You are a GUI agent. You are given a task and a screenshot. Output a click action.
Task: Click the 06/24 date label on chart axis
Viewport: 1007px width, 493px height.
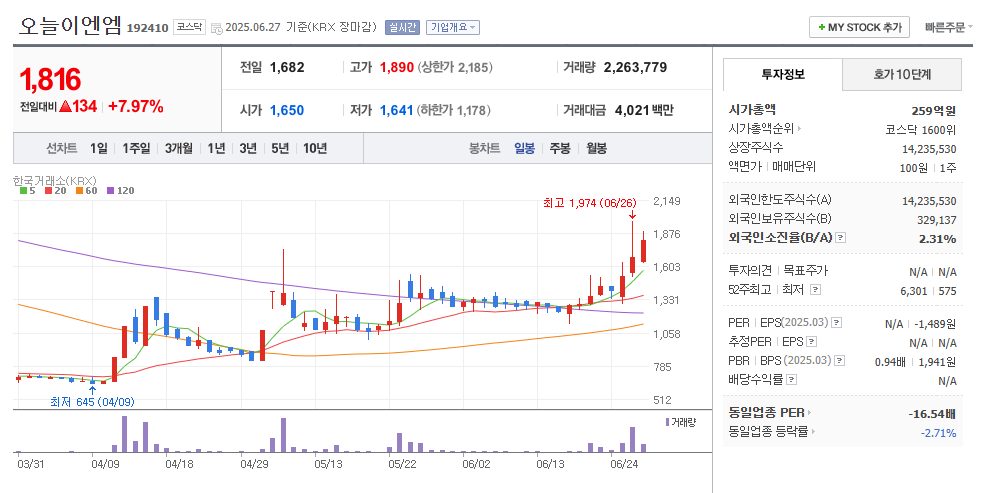point(622,463)
